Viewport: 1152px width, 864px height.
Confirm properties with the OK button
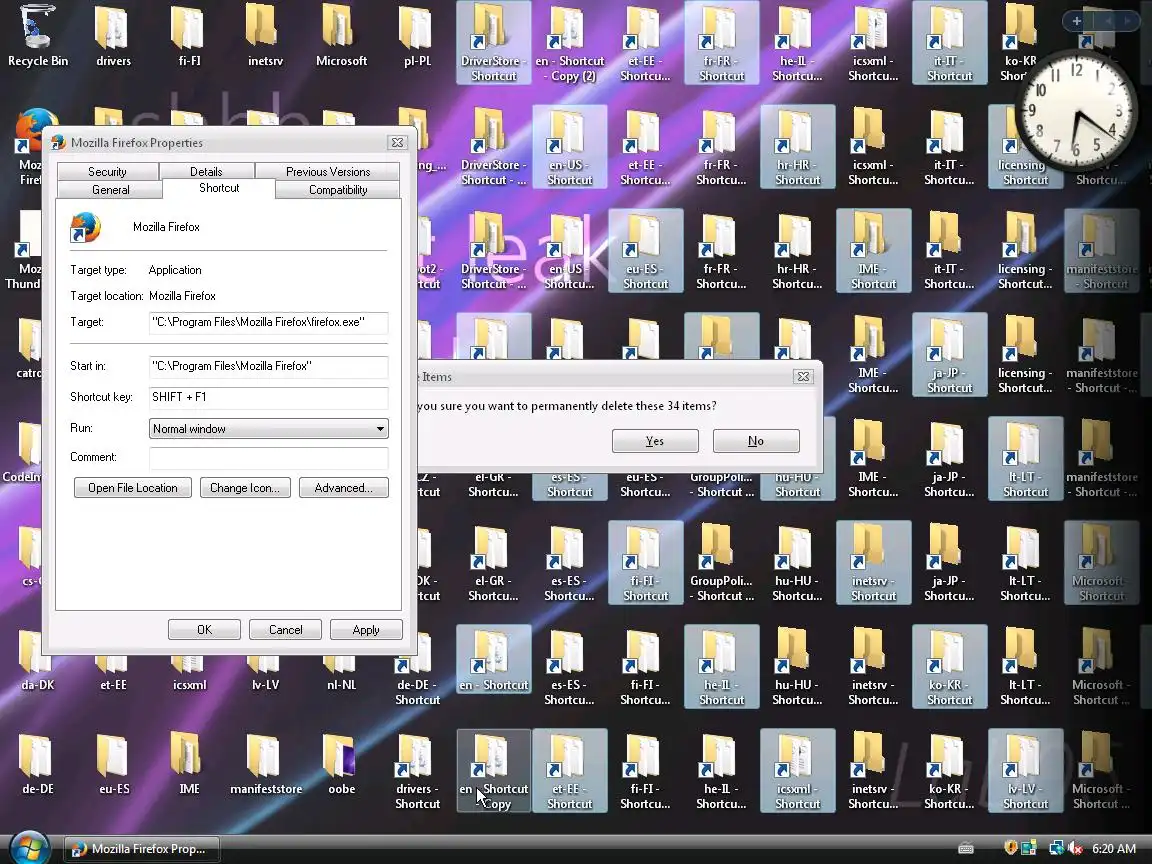click(204, 630)
